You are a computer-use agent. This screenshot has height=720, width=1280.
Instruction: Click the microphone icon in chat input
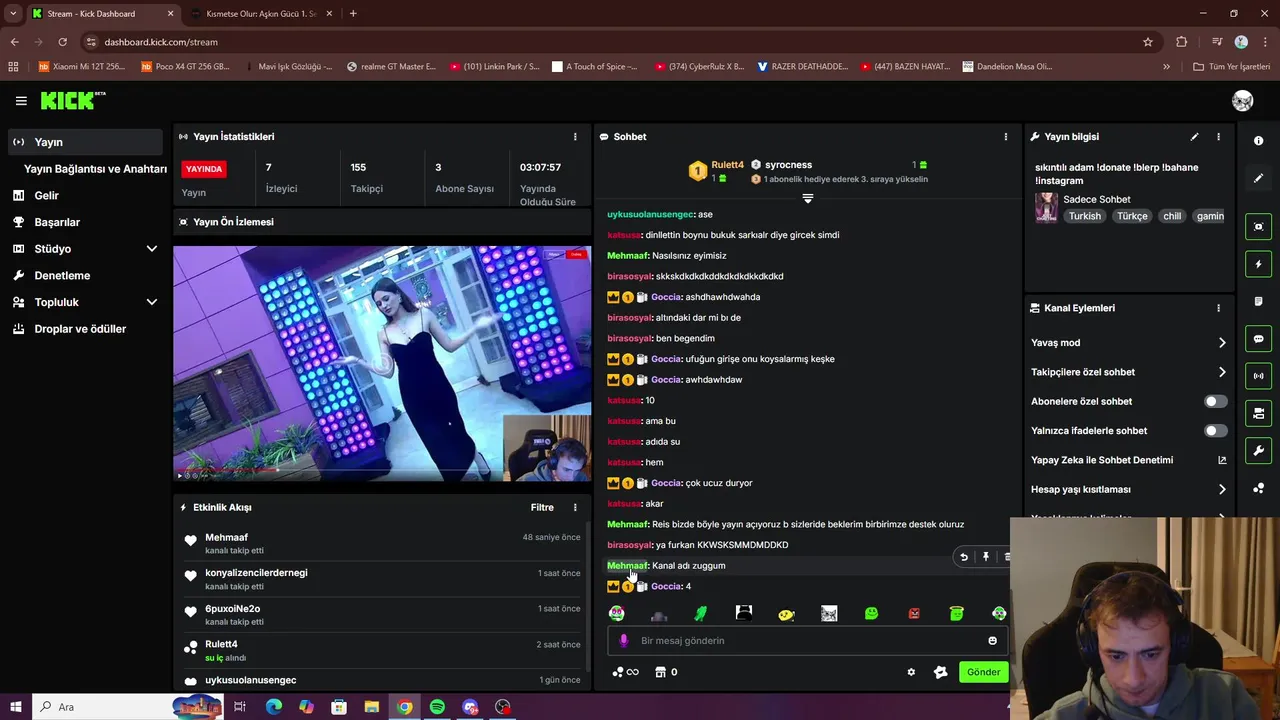click(x=624, y=641)
